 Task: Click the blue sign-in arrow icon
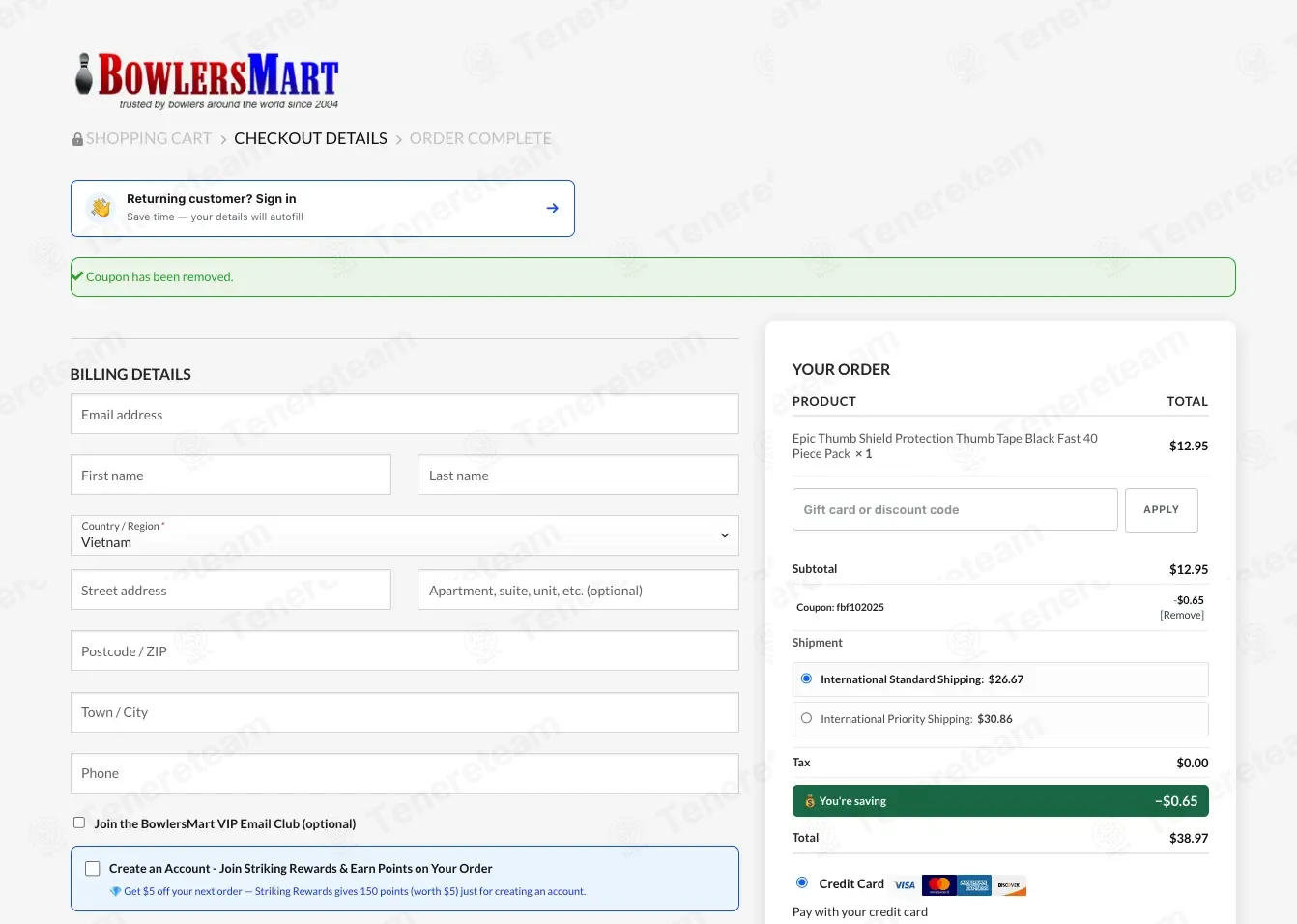[x=552, y=208]
